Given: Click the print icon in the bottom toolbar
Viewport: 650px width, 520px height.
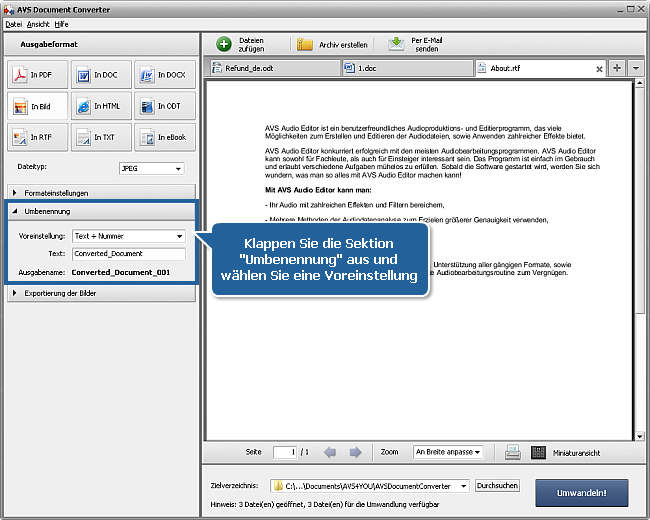Looking at the screenshot, I should [513, 452].
